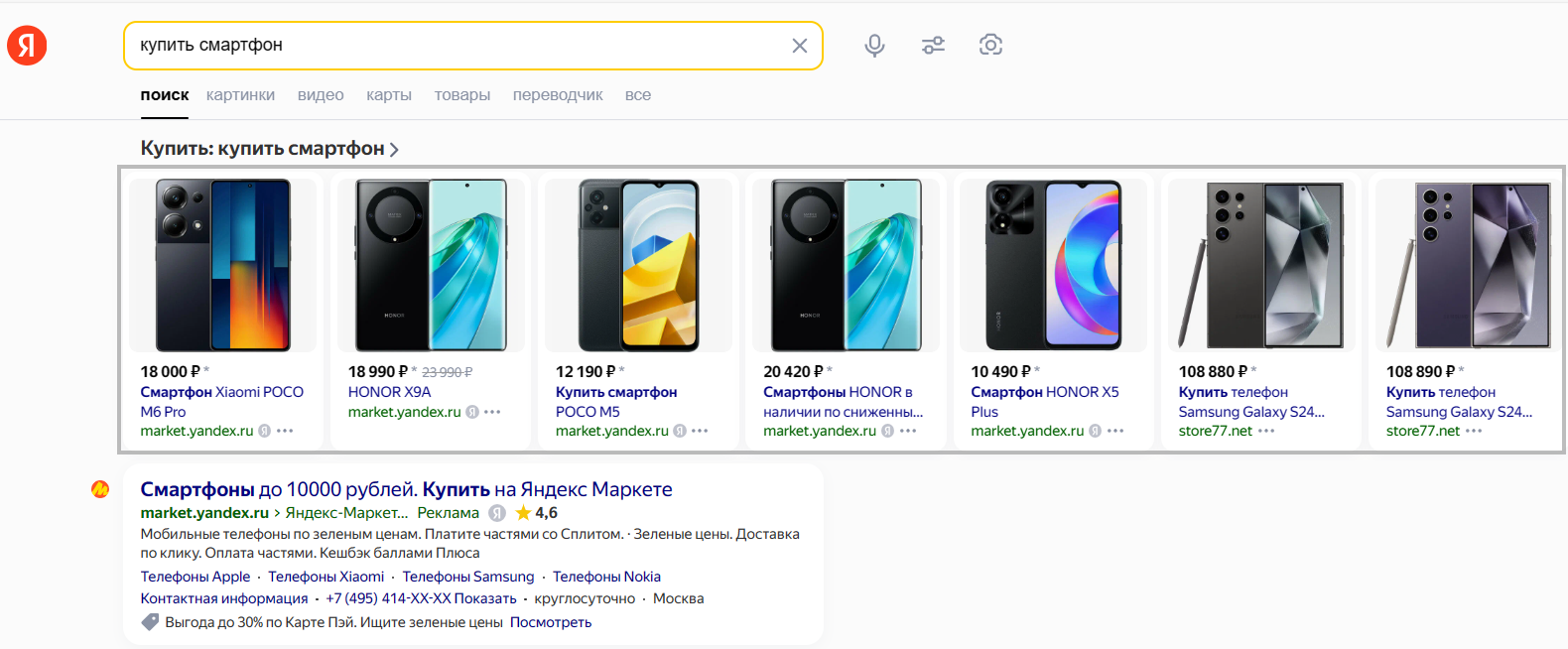
Task: Click the Yandex Market favicon beside the ad
Action: [100, 489]
